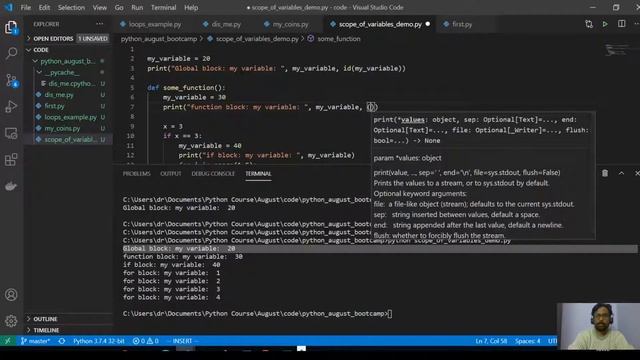Open the Source Control view icon
The height and width of the screenshot is (360, 640).
[11, 80]
